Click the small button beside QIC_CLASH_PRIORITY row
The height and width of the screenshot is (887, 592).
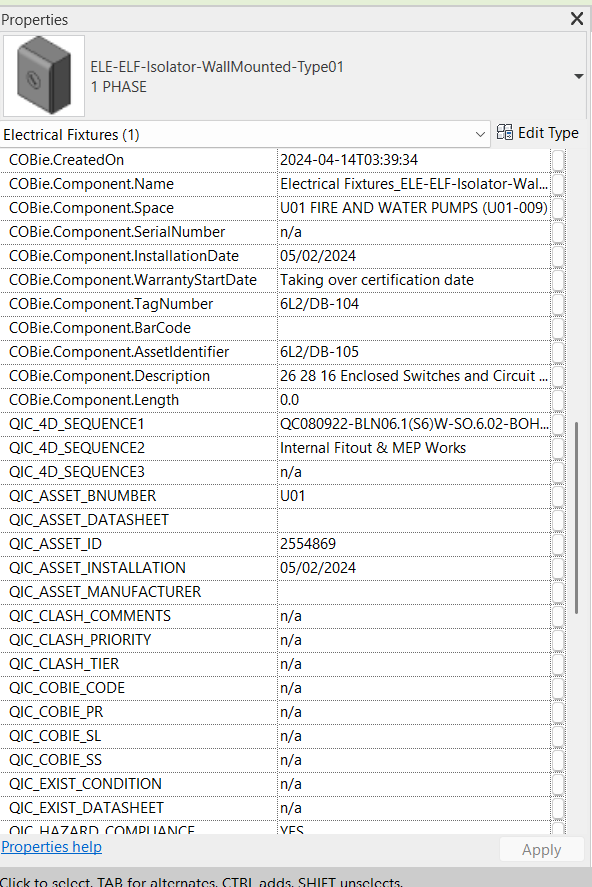[558, 640]
